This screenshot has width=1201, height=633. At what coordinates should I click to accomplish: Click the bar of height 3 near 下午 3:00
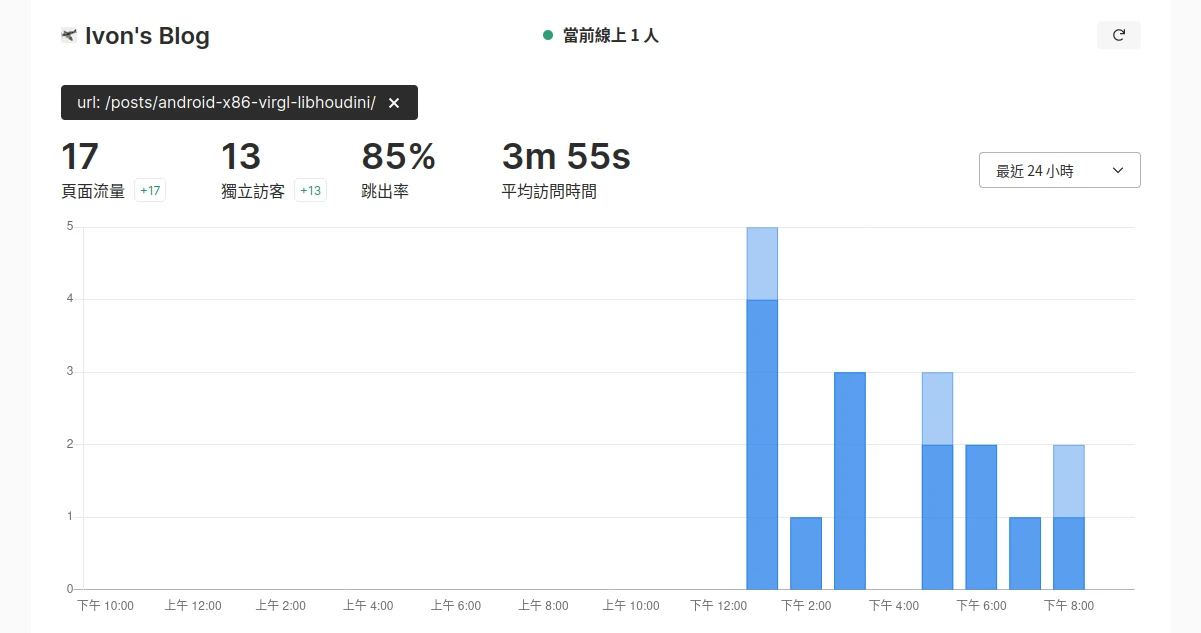(x=849, y=480)
